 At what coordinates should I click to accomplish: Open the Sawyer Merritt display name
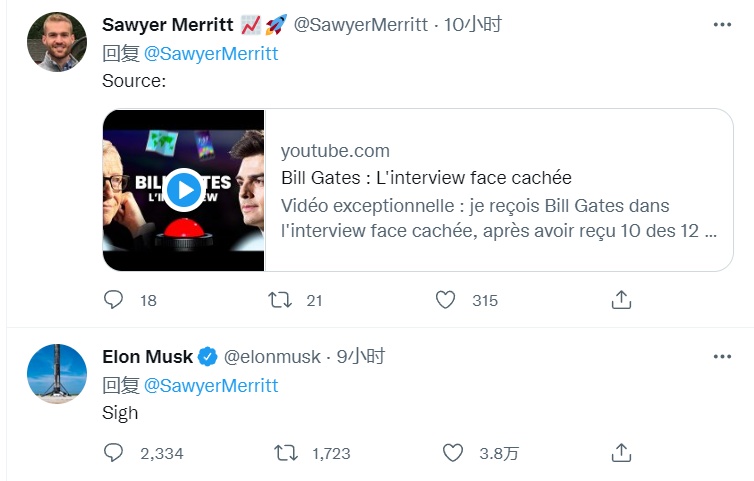pos(166,25)
